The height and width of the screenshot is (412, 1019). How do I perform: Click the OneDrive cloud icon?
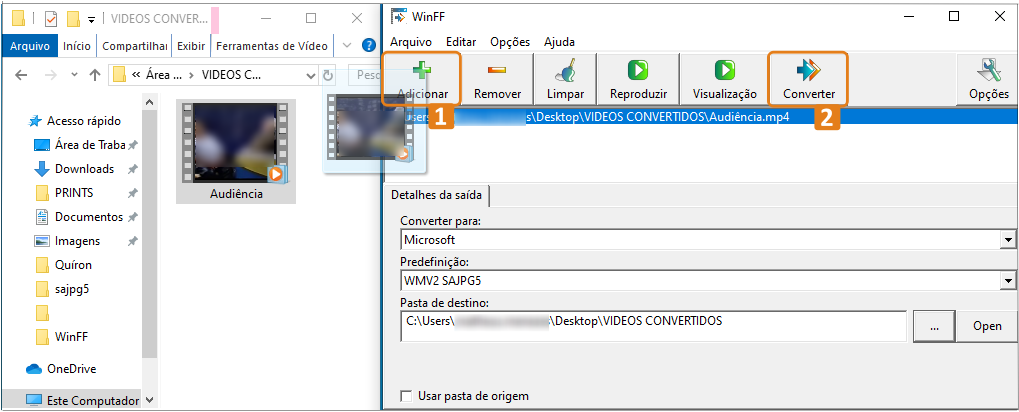pos(34,369)
